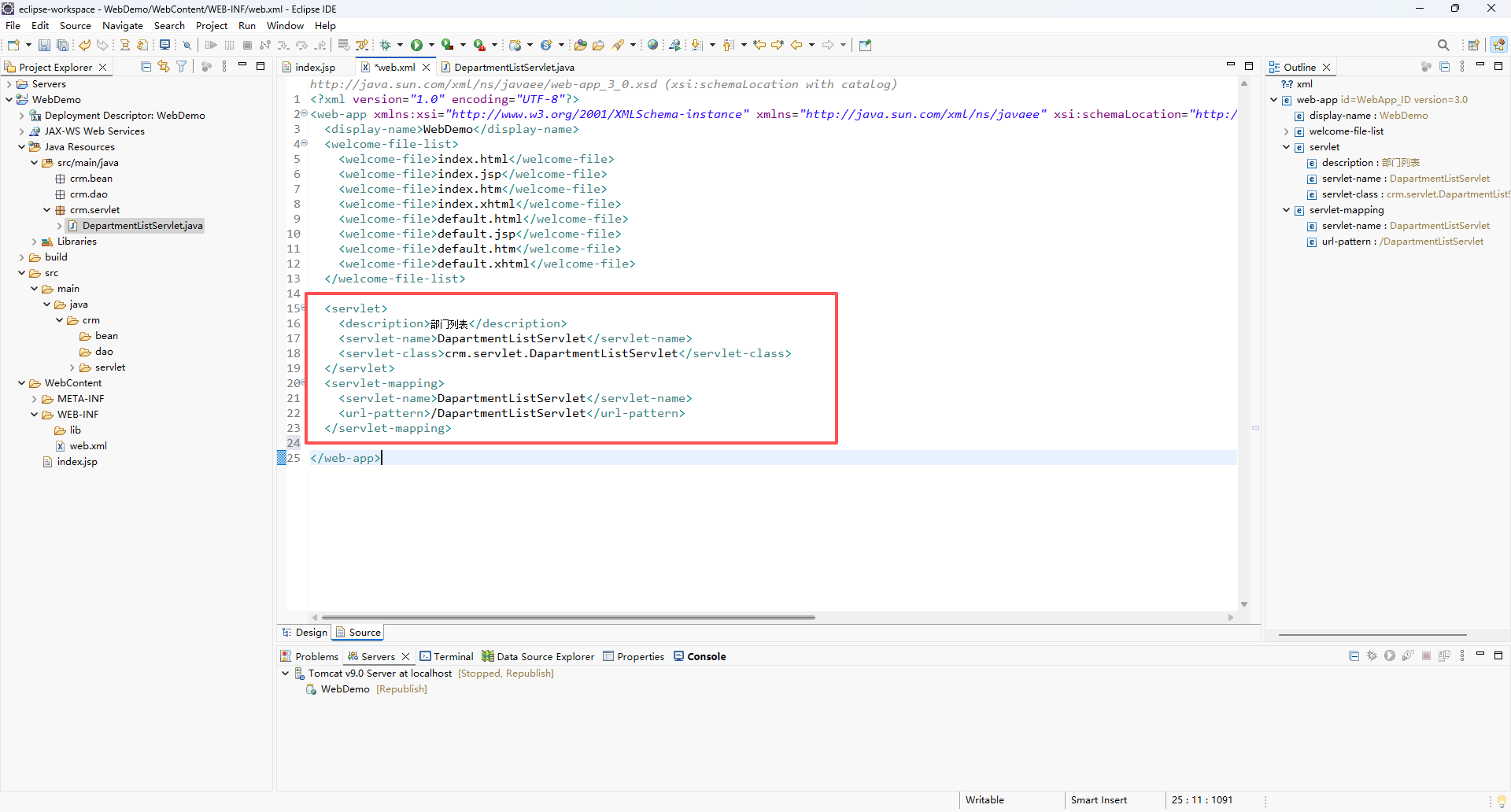The image size is (1511, 812).
Task: Open the Data Source Explorer tab
Action: point(538,656)
